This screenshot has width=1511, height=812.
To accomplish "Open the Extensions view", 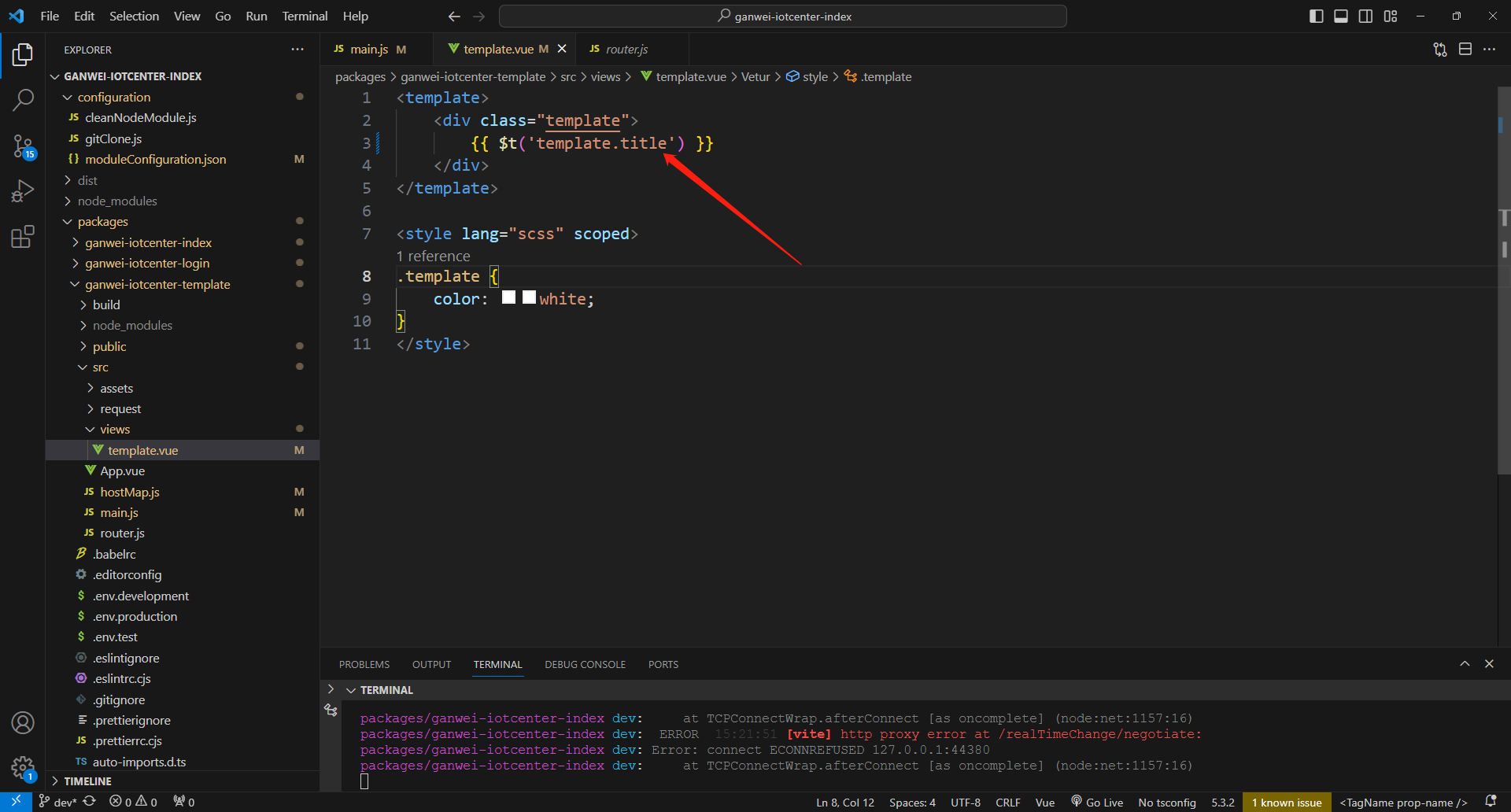I will pos(23,237).
